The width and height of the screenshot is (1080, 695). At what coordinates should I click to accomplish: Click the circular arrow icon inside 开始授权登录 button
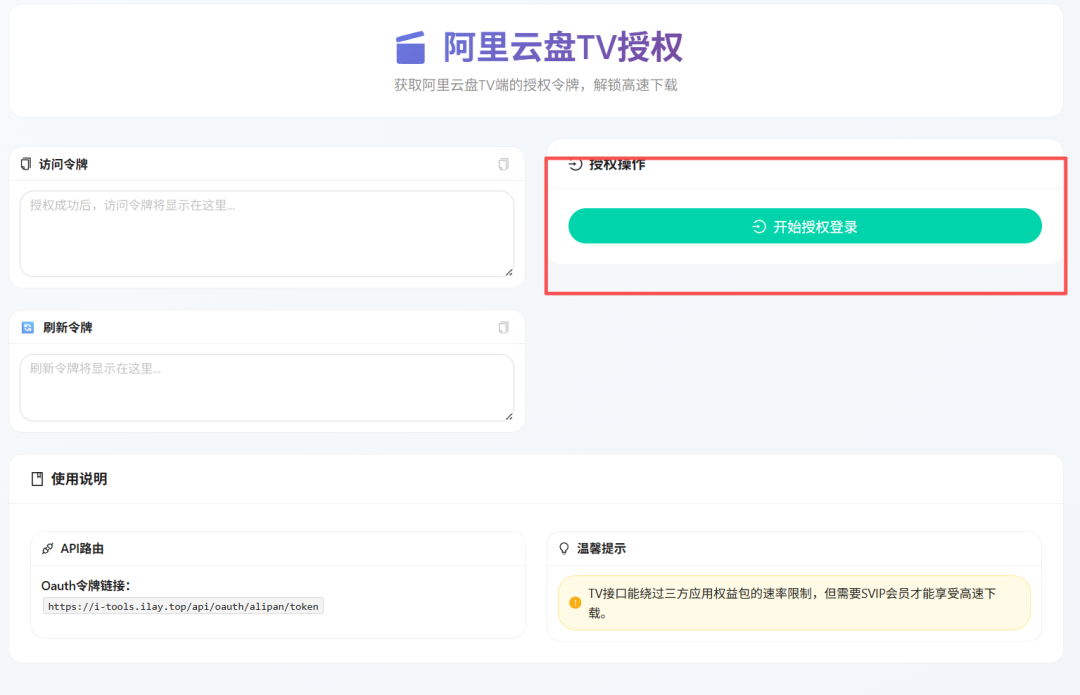tap(759, 226)
